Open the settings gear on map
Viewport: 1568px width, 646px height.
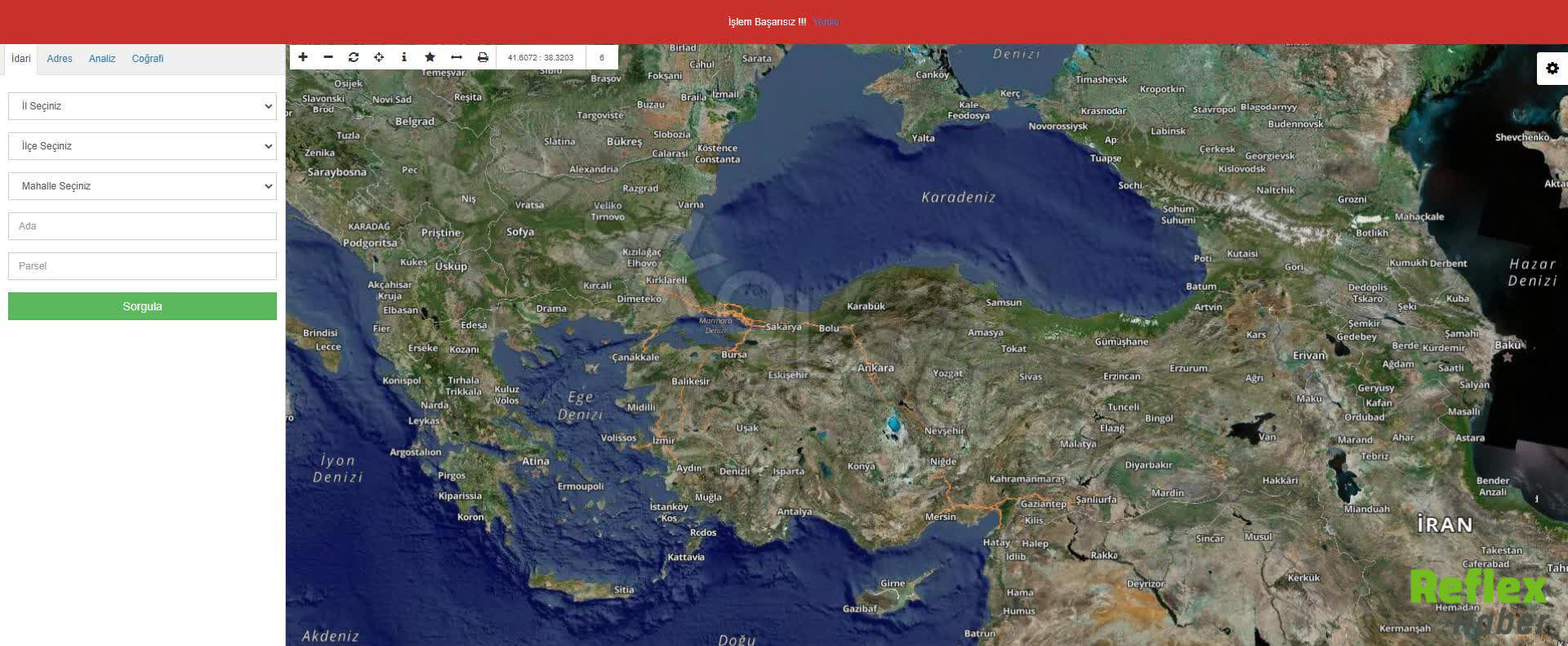click(1552, 69)
